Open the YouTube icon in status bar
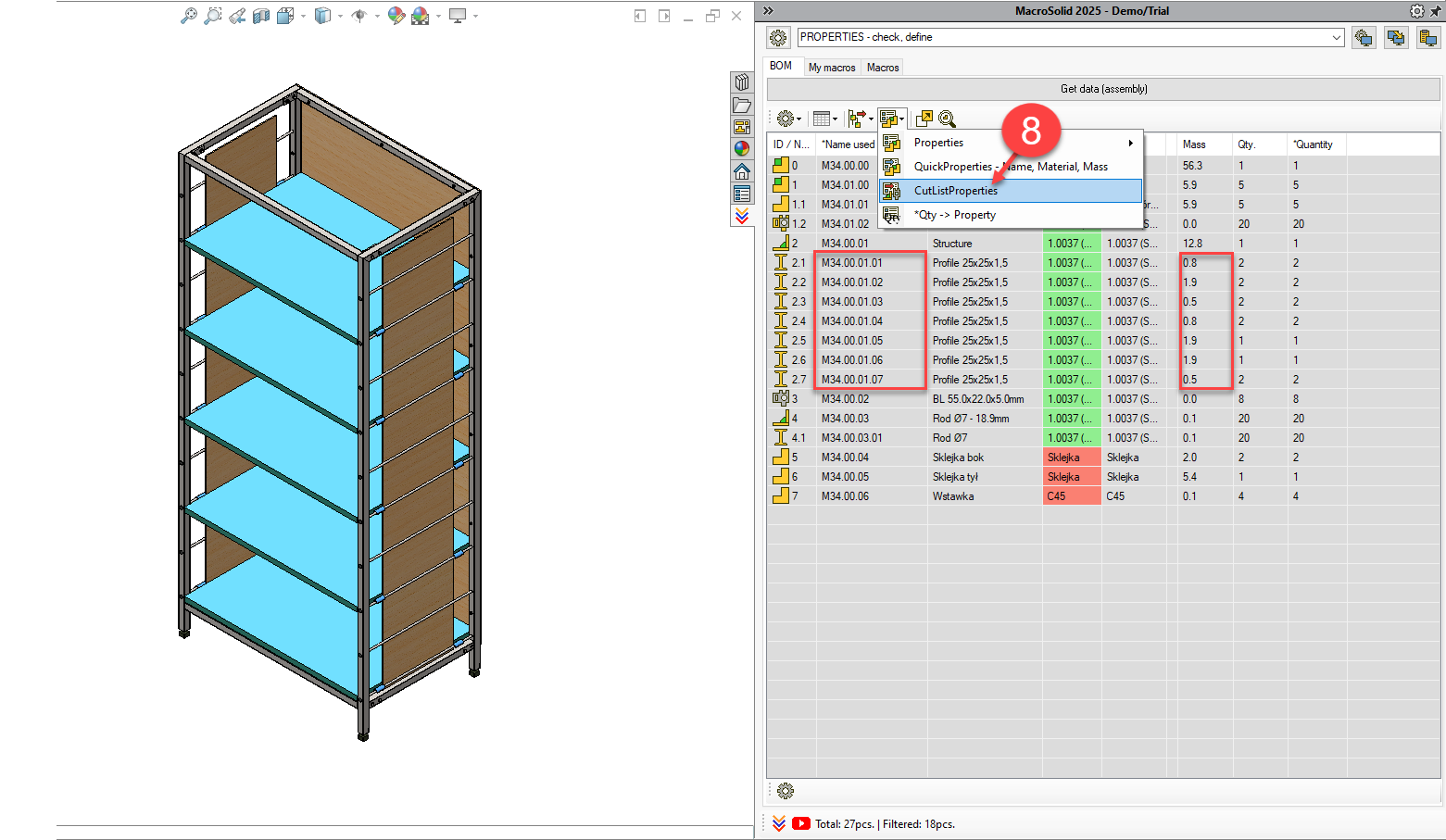This screenshot has height=840, width=1446. tap(801, 823)
